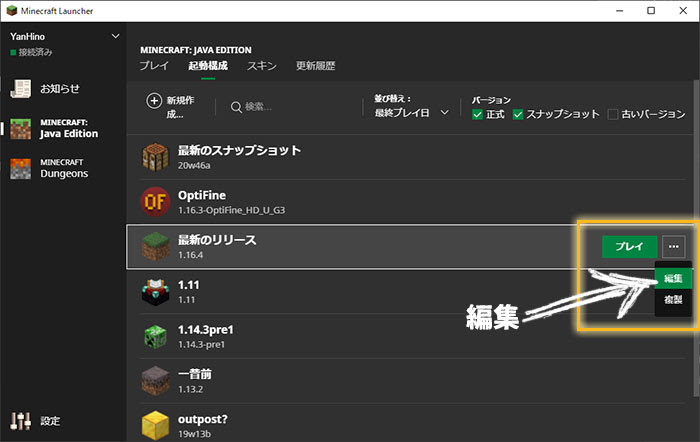Viewport: 700px width, 442px height.
Task: Click the 1.13.2 version text
Action: 190,389
